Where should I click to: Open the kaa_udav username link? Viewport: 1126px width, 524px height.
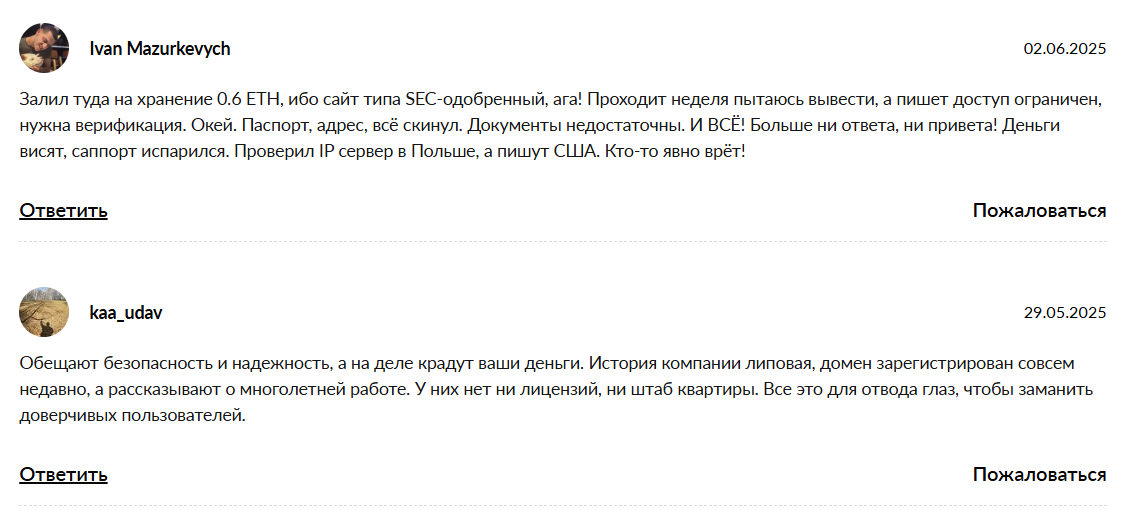click(x=126, y=313)
